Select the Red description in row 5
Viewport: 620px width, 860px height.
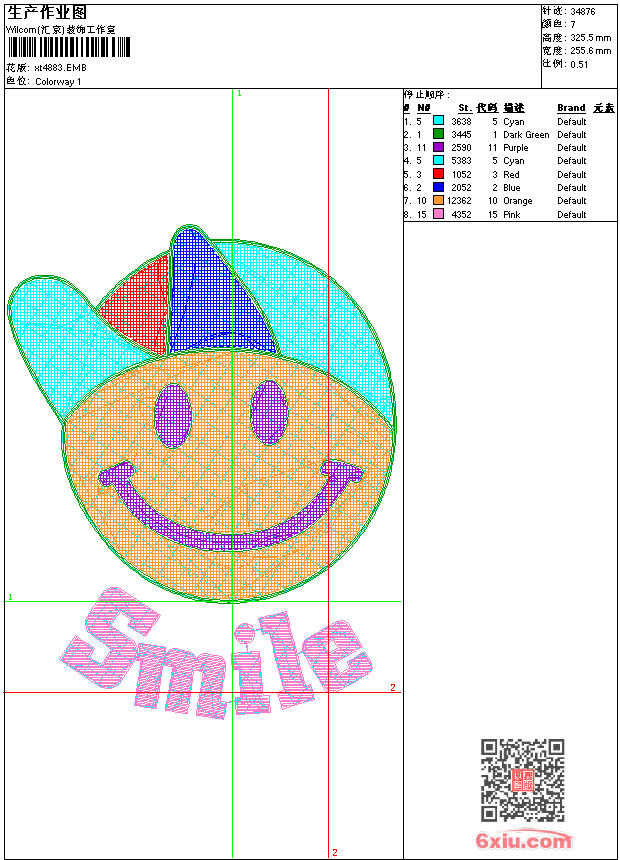511,174
